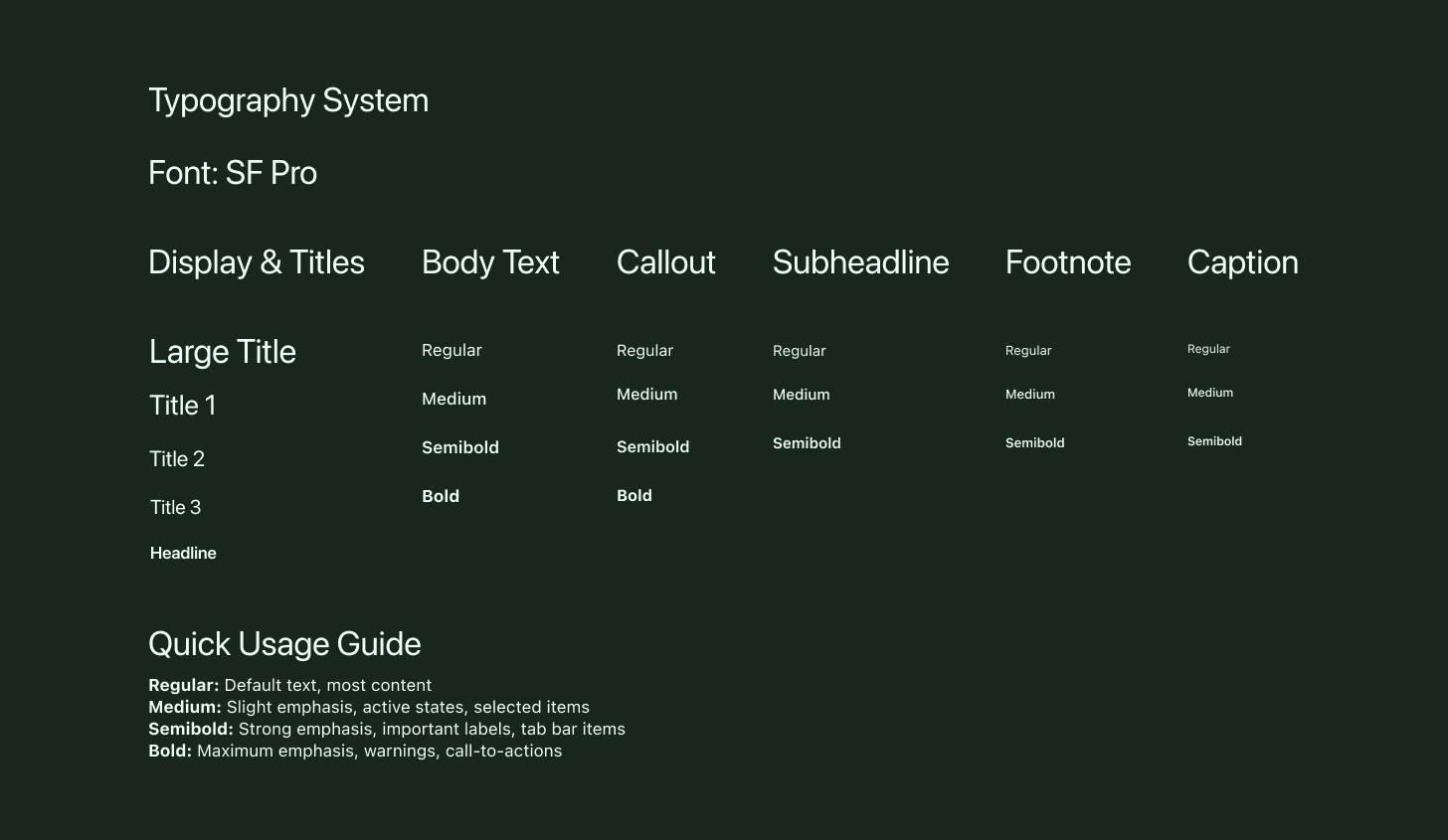The height and width of the screenshot is (840, 1448).
Task: Click the Display & Titles column header
Action: (x=257, y=262)
